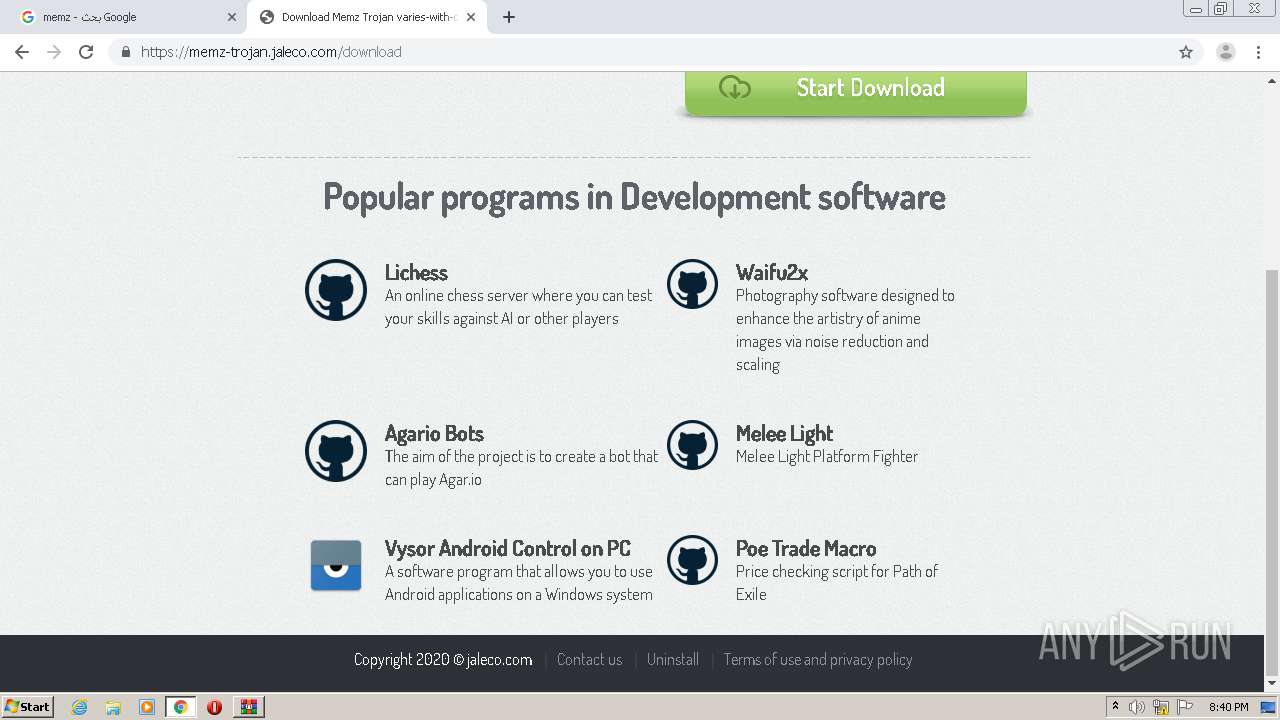The image size is (1280, 720).
Task: Open a new tab with the plus button
Action: (x=509, y=17)
